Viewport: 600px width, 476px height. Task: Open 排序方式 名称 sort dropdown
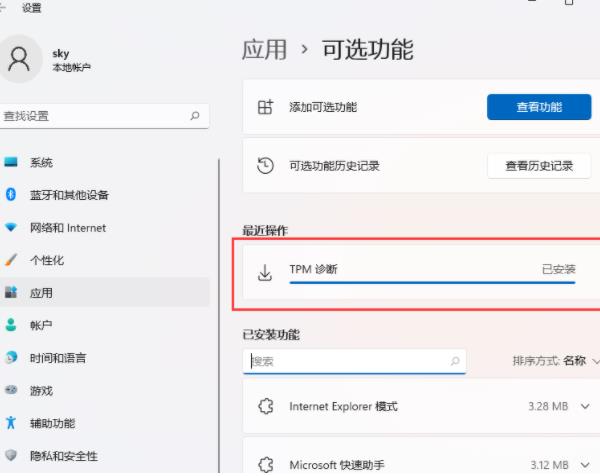[x=556, y=360]
